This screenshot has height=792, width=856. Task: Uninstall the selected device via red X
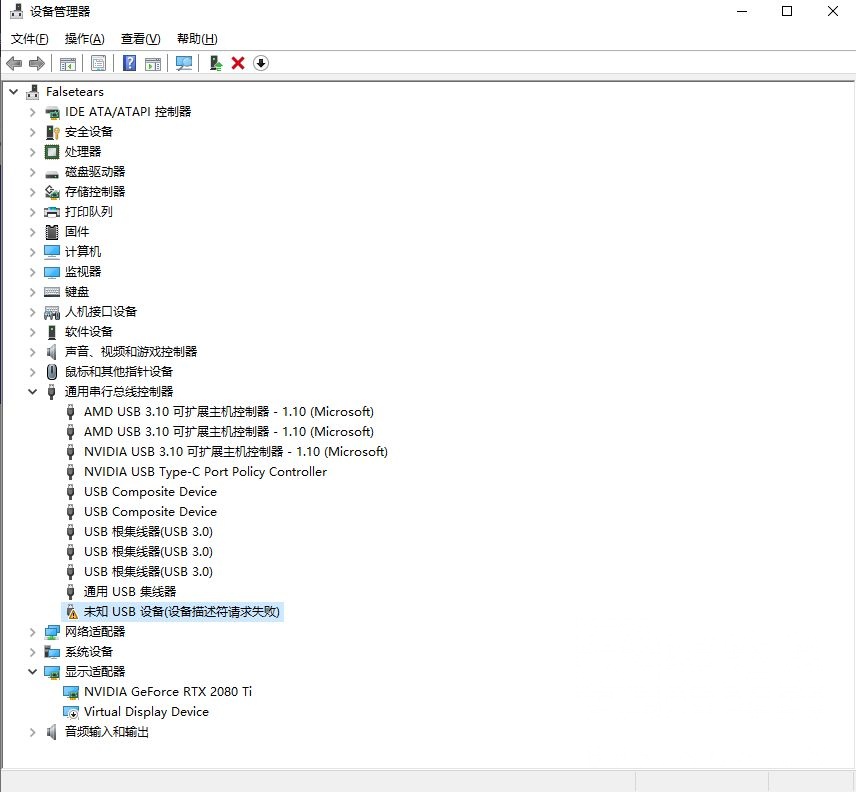pyautogui.click(x=238, y=63)
